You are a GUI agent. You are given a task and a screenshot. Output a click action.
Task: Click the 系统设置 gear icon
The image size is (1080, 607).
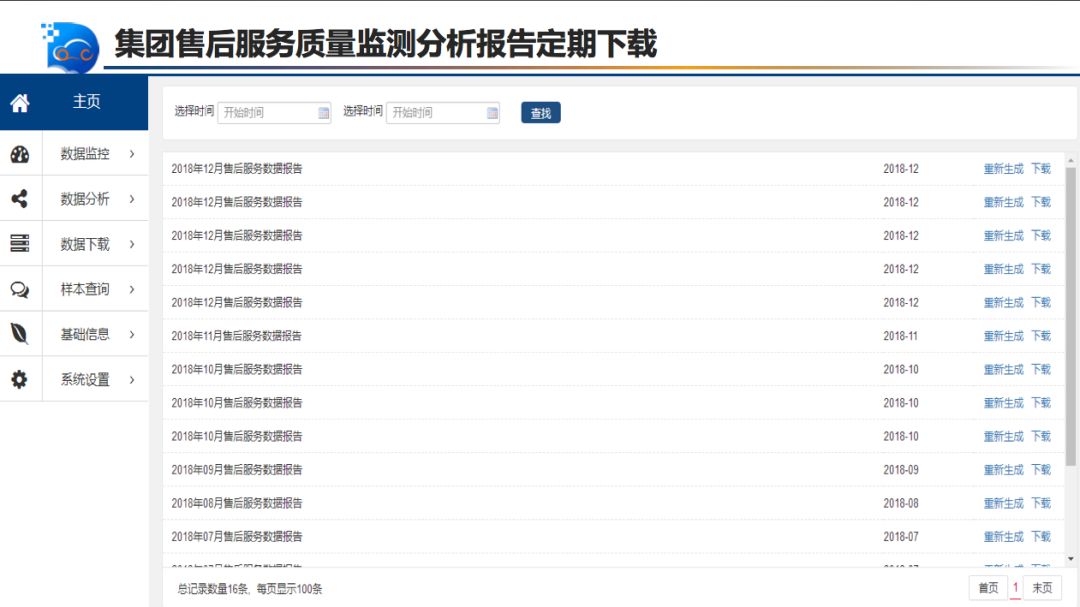pyautogui.click(x=20, y=380)
